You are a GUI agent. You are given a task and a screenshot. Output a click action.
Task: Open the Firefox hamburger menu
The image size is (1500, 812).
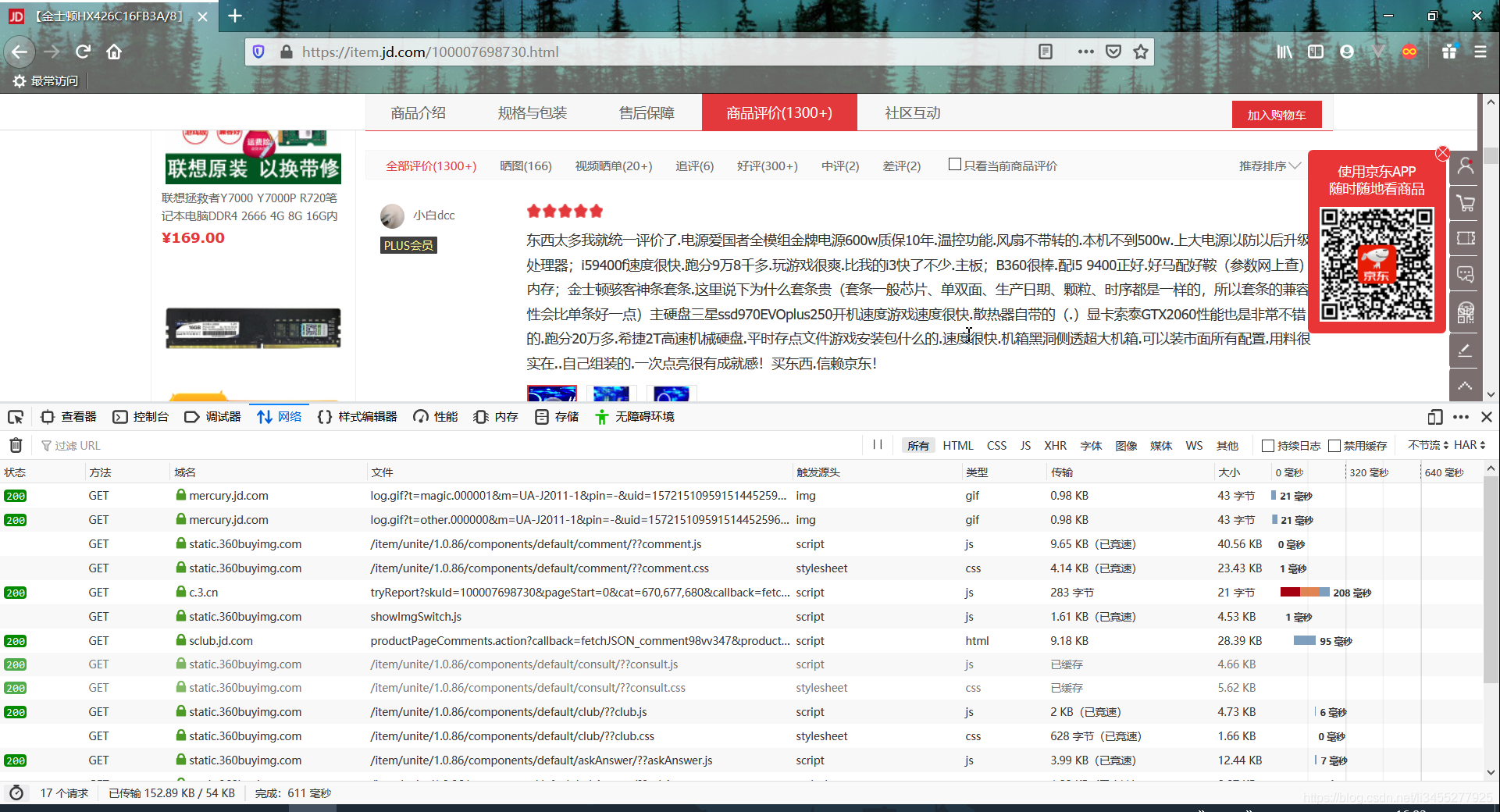pos(1480,52)
